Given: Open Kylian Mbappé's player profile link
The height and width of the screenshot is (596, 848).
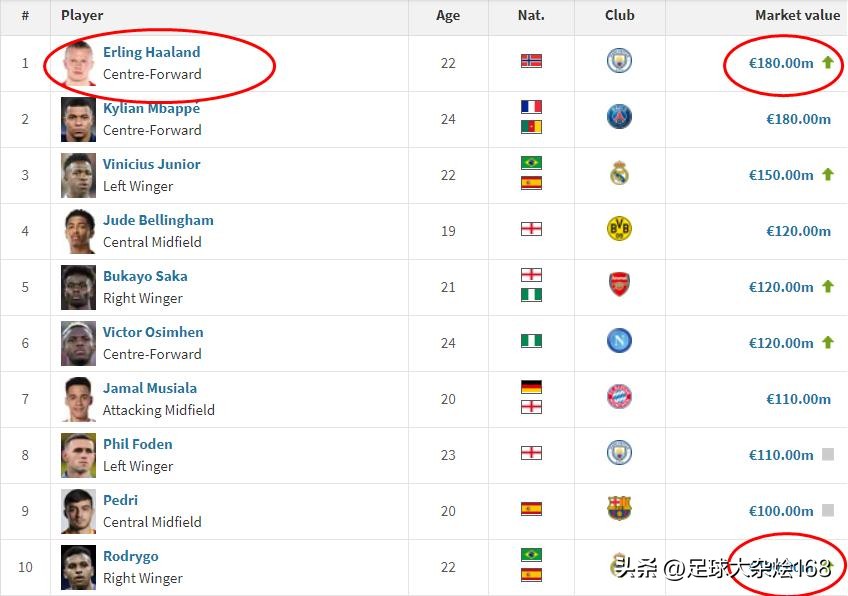Looking at the screenshot, I should [x=151, y=108].
